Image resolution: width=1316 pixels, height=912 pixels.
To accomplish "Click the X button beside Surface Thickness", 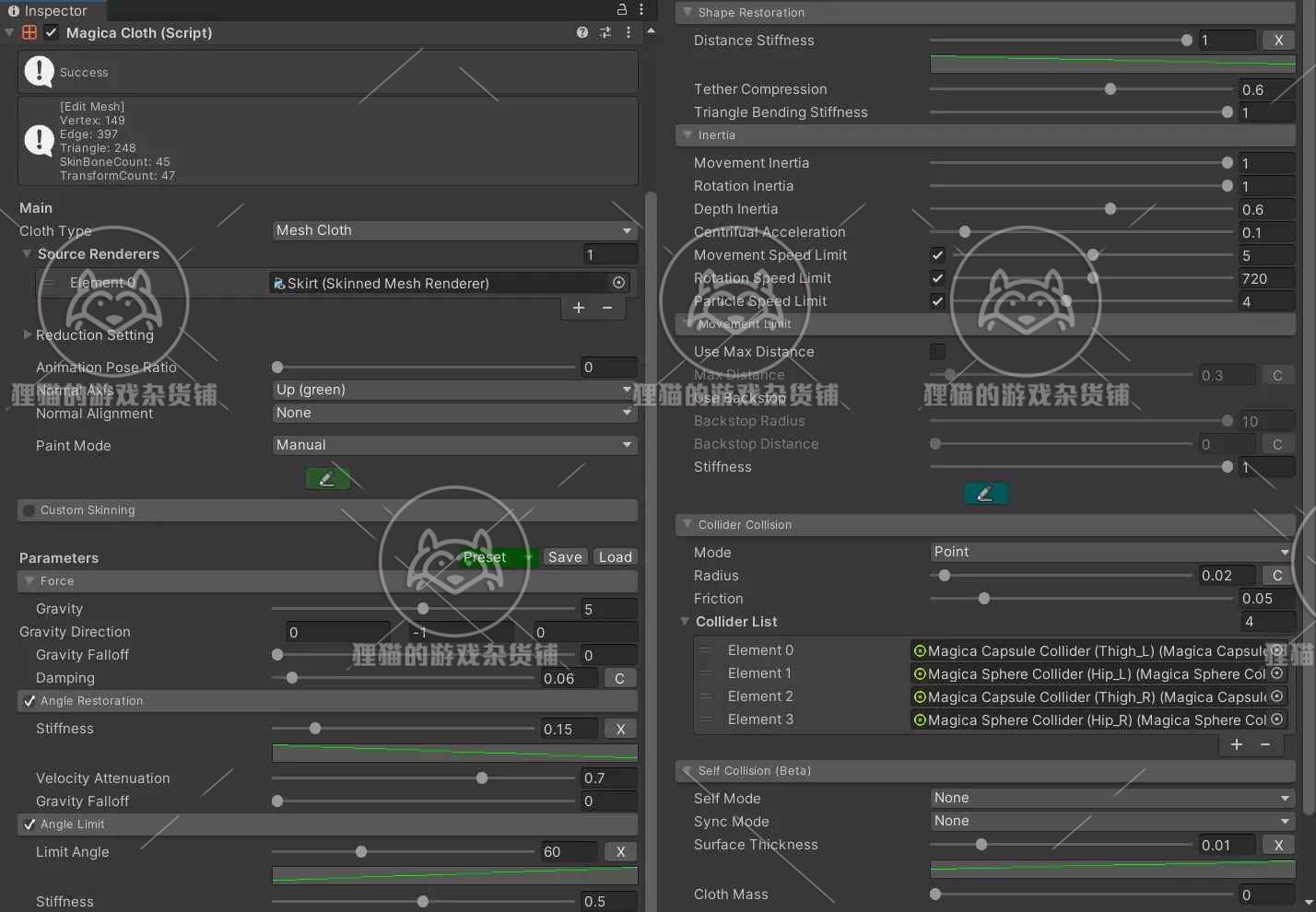I will pyautogui.click(x=1278, y=845).
